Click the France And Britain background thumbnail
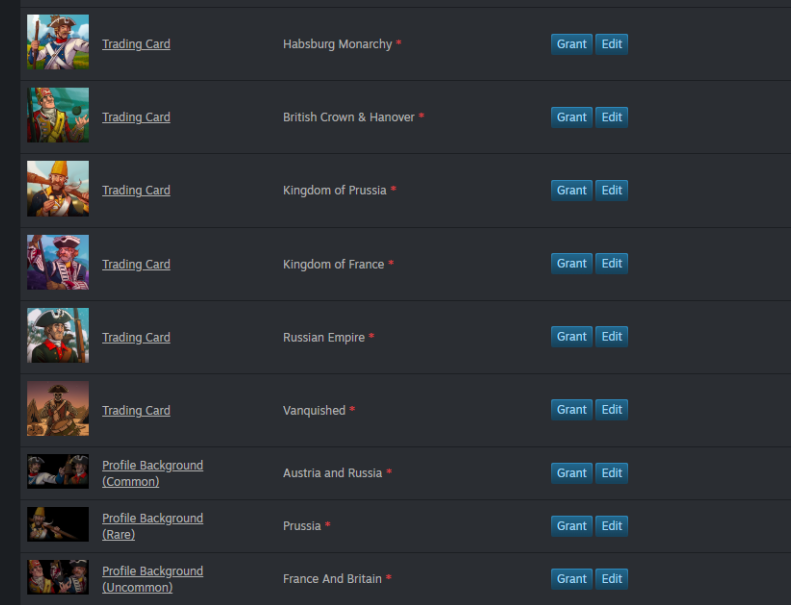This screenshot has height=605, width=791. pyautogui.click(x=58, y=578)
